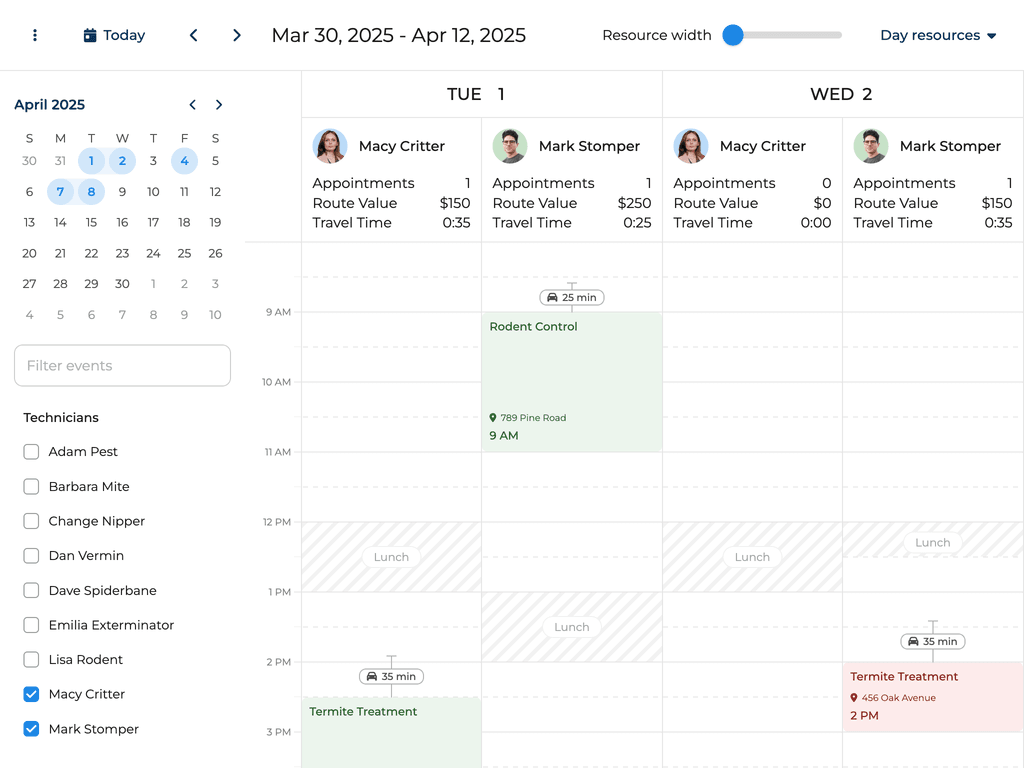
Task: Advance to next week with forward arrow
Action: [x=237, y=34]
